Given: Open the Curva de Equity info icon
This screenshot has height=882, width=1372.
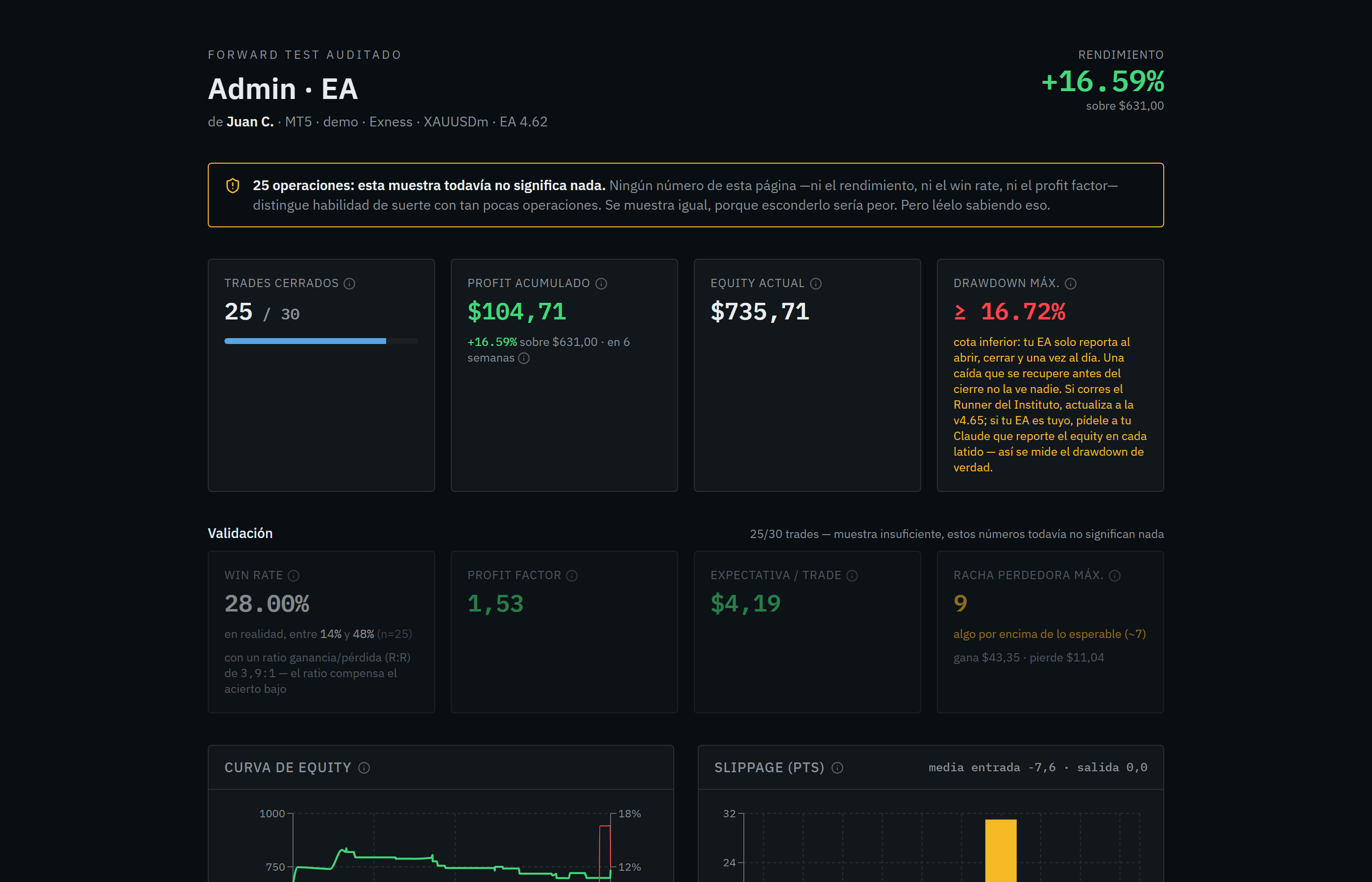Looking at the screenshot, I should tap(364, 768).
